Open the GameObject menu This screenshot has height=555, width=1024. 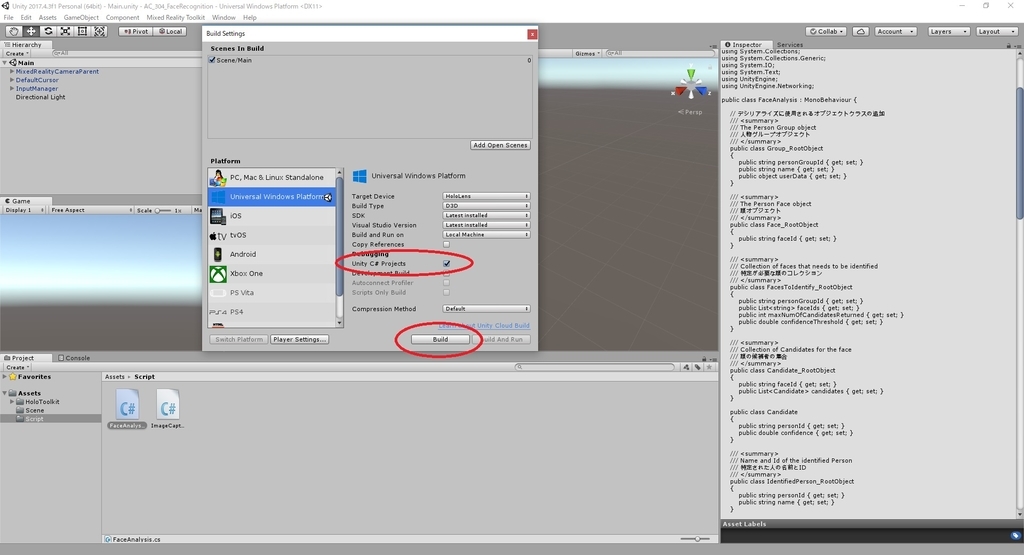pos(80,18)
